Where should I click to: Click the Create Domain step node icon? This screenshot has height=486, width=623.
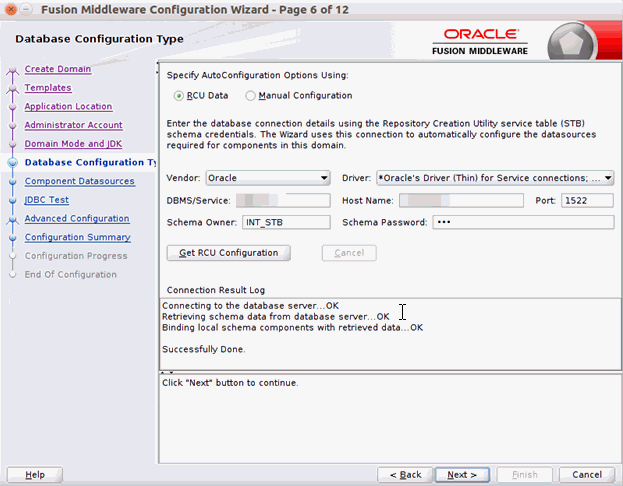(x=13, y=70)
